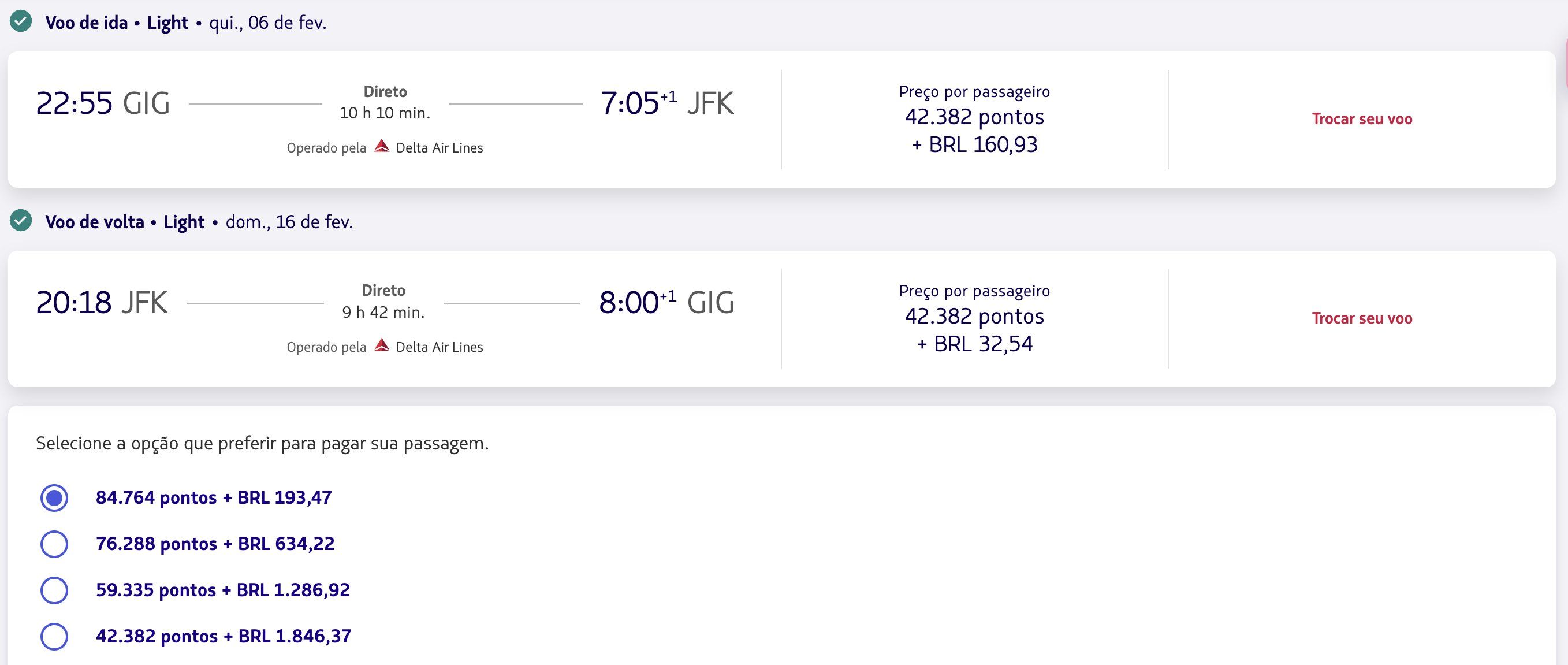Click the 22:55 GIG departure time

coord(103,103)
